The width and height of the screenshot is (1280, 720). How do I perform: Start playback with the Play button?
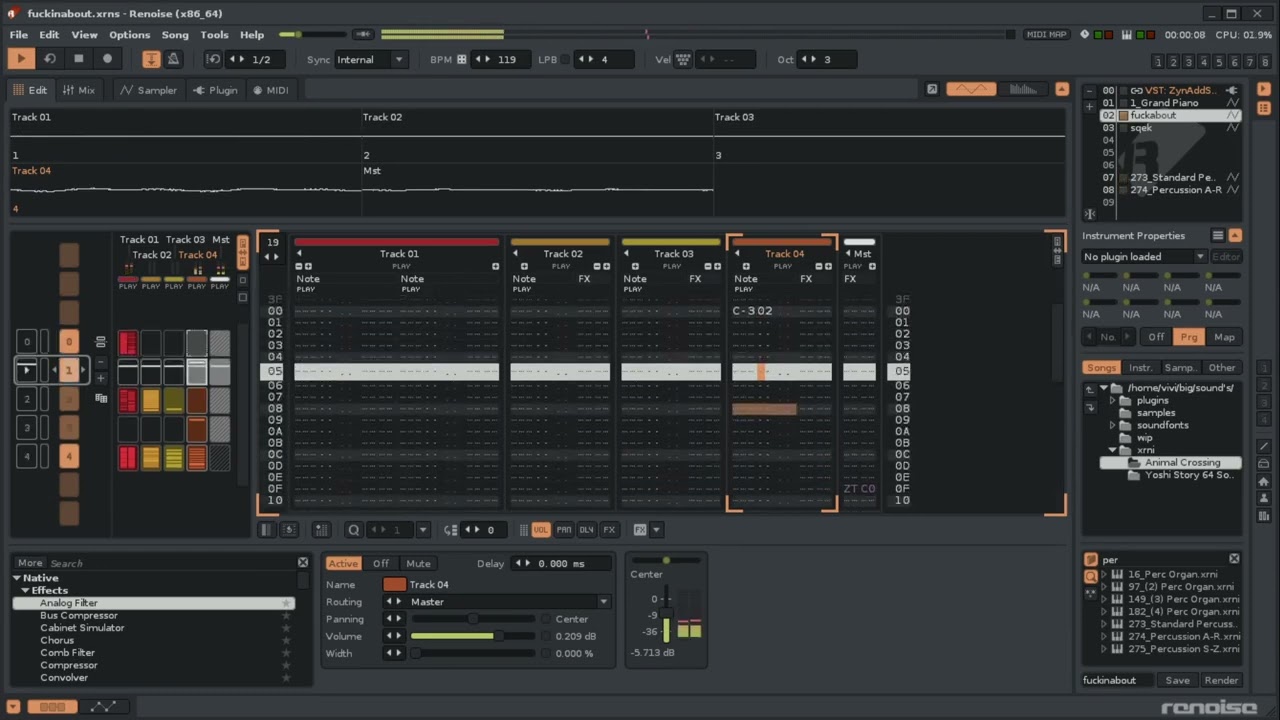[x=20, y=59]
